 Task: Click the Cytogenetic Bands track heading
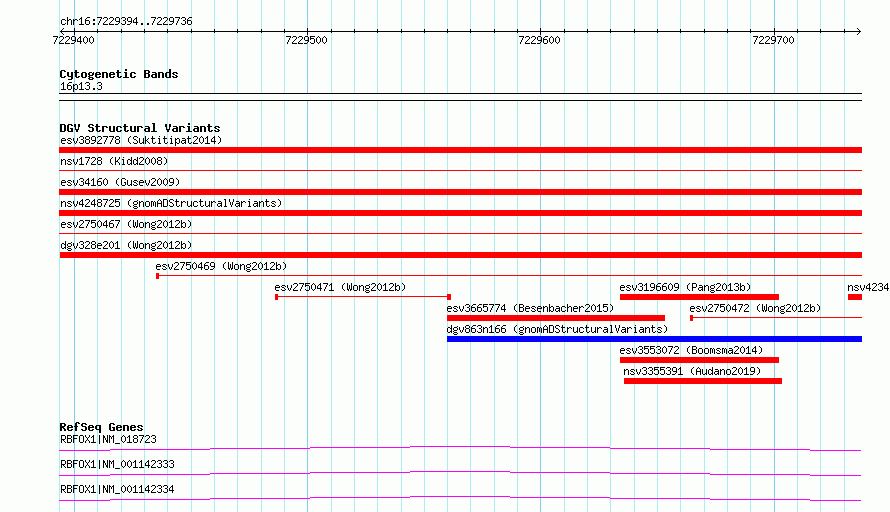tap(119, 74)
